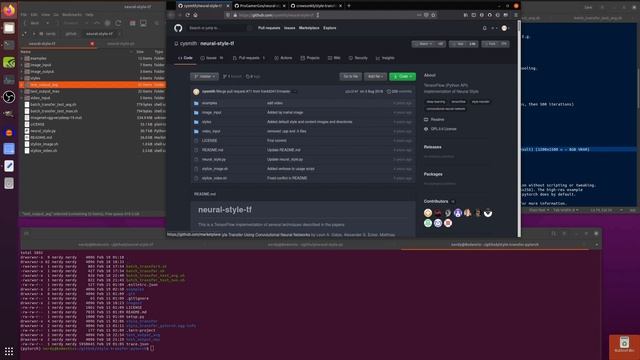Click the commit author avatar
This screenshot has width=640, height=360.
point(196,91)
